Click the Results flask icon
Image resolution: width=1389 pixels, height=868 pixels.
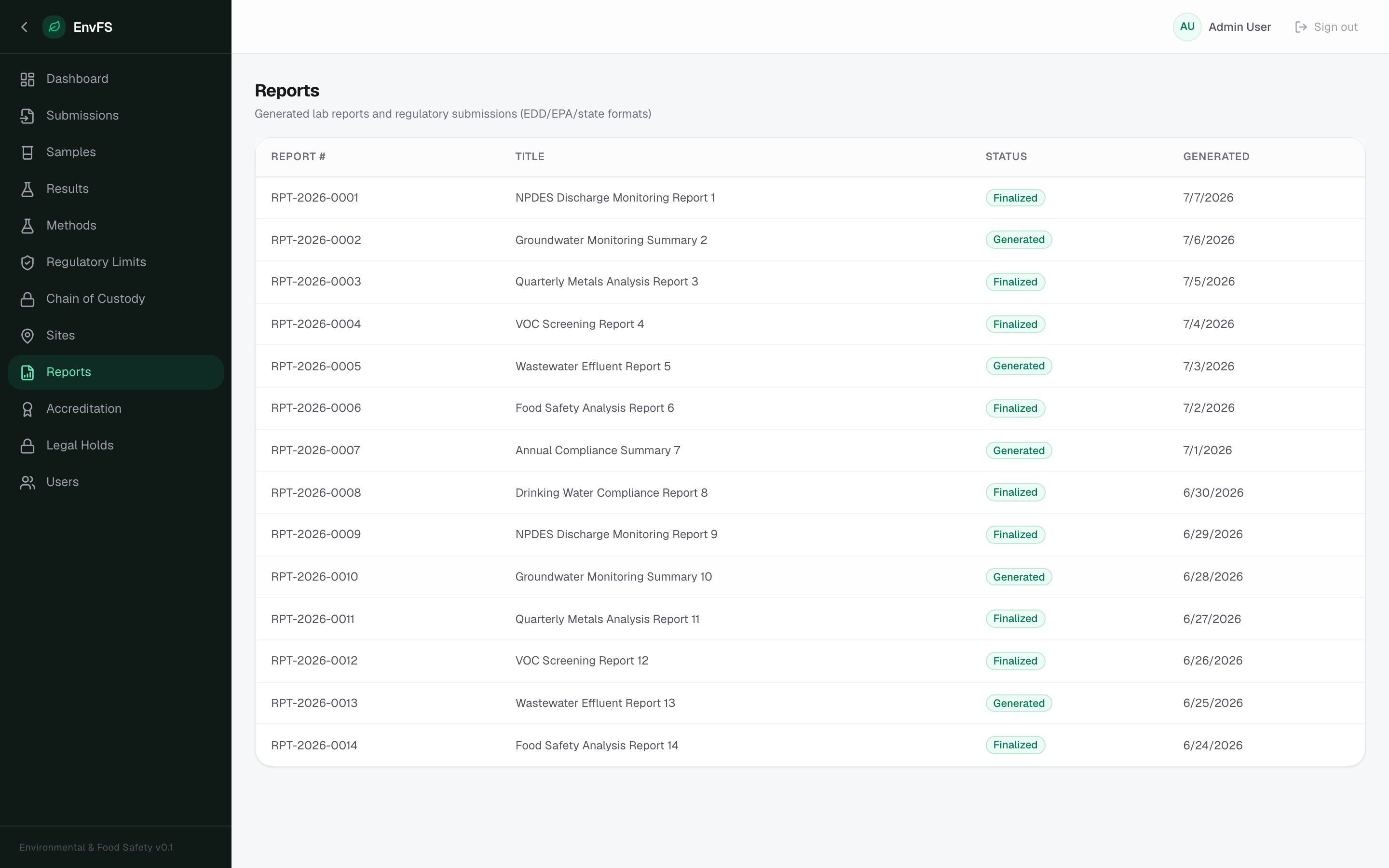pyautogui.click(x=27, y=190)
